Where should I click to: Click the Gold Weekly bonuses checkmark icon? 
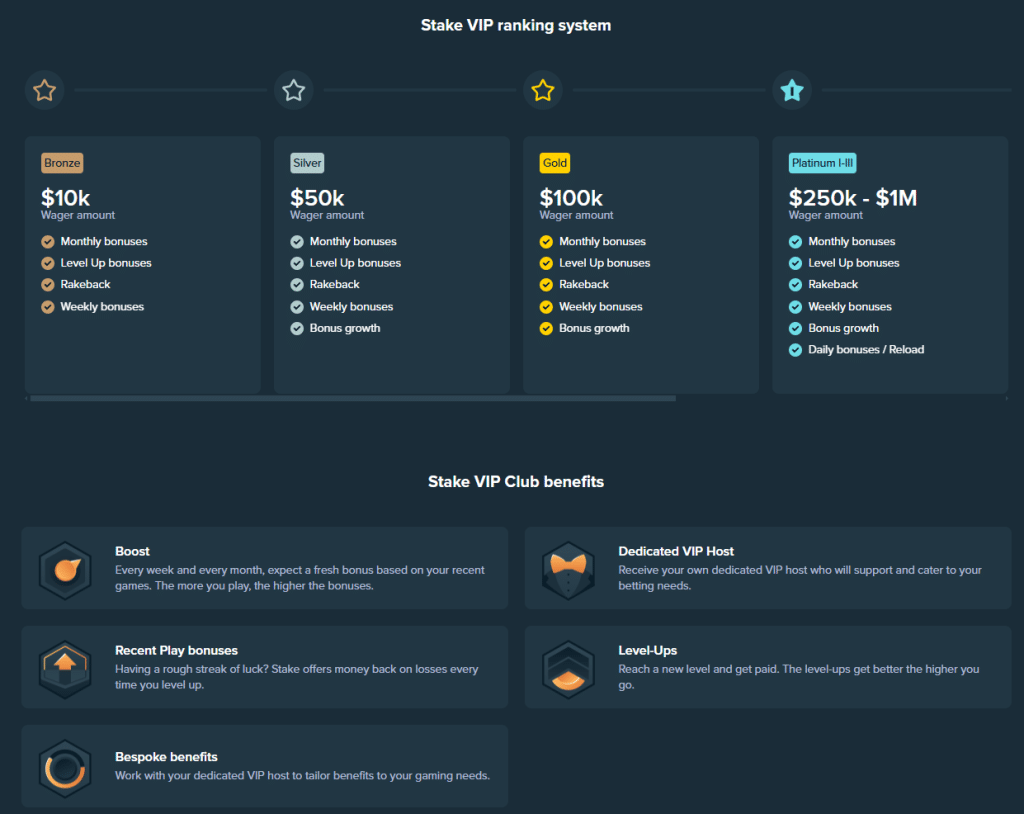click(547, 307)
